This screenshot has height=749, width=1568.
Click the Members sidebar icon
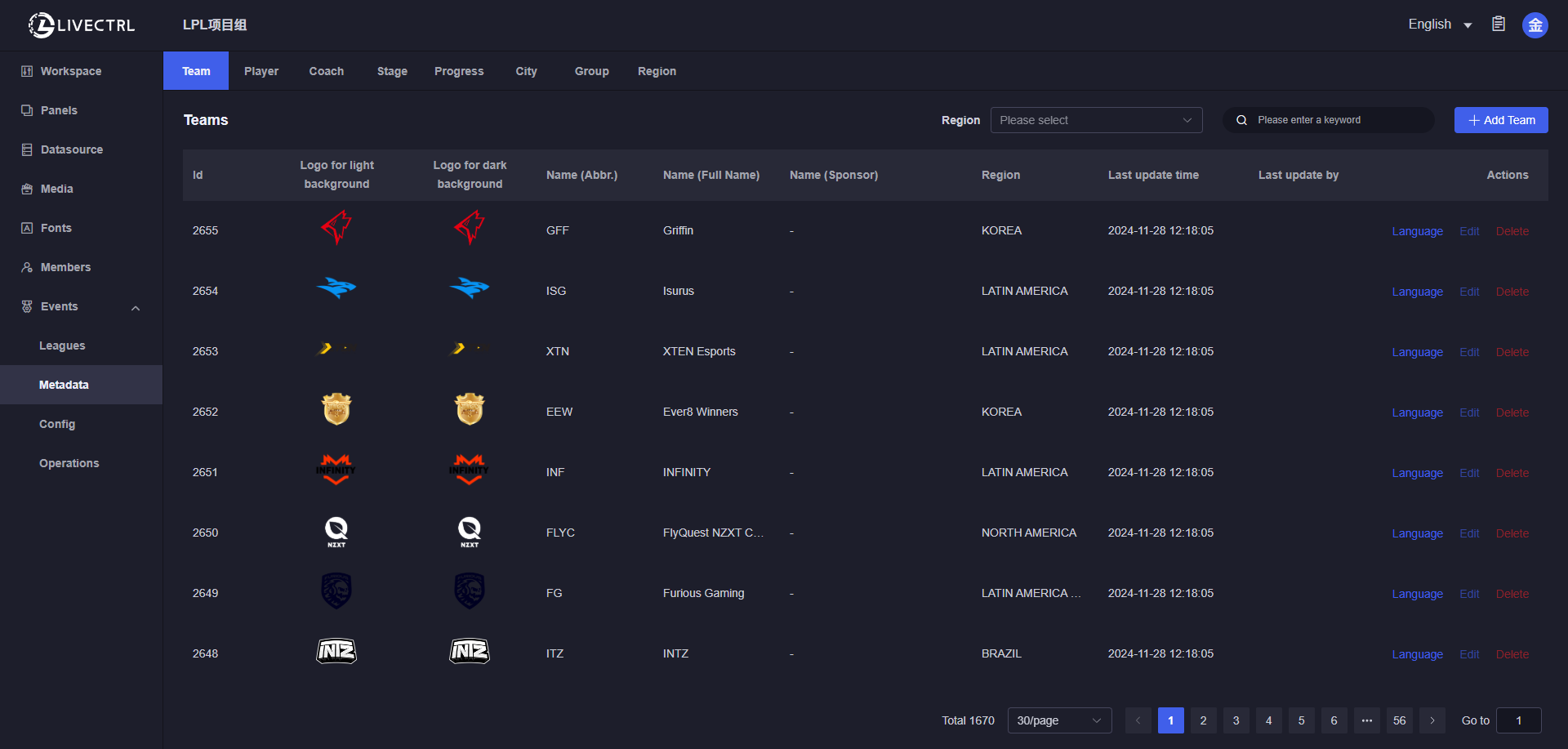(27, 267)
